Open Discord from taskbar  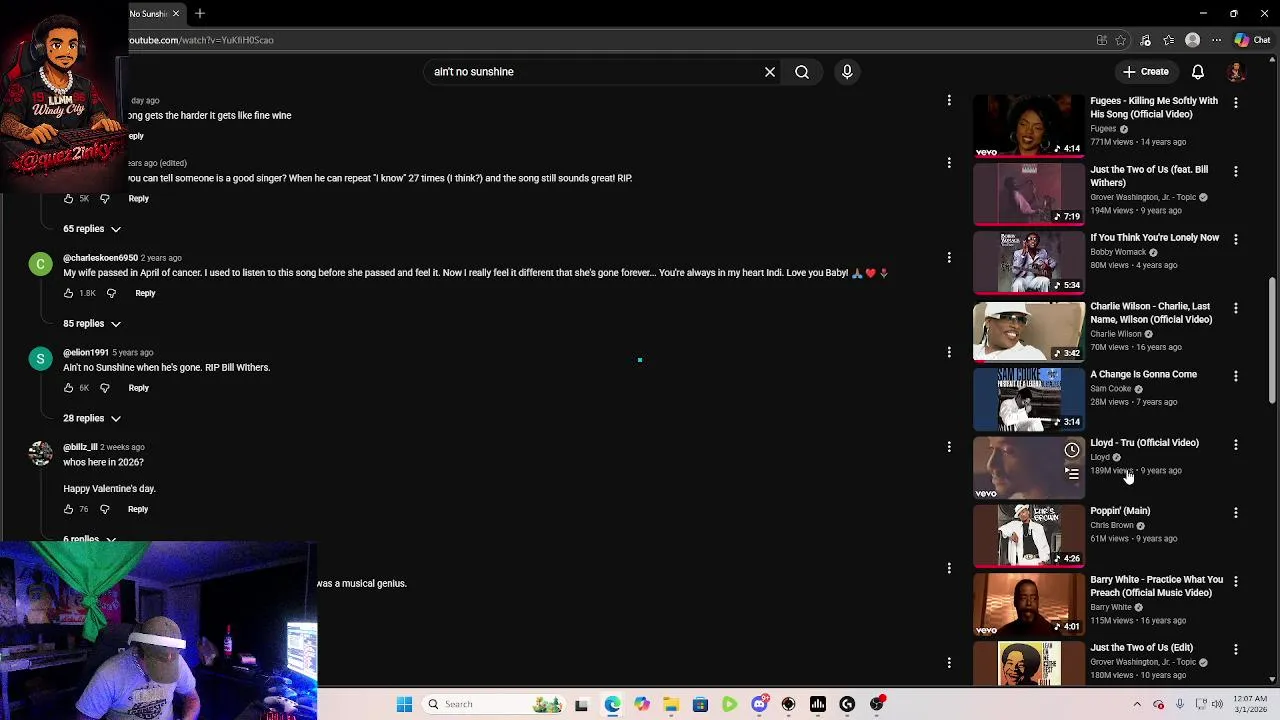(759, 704)
